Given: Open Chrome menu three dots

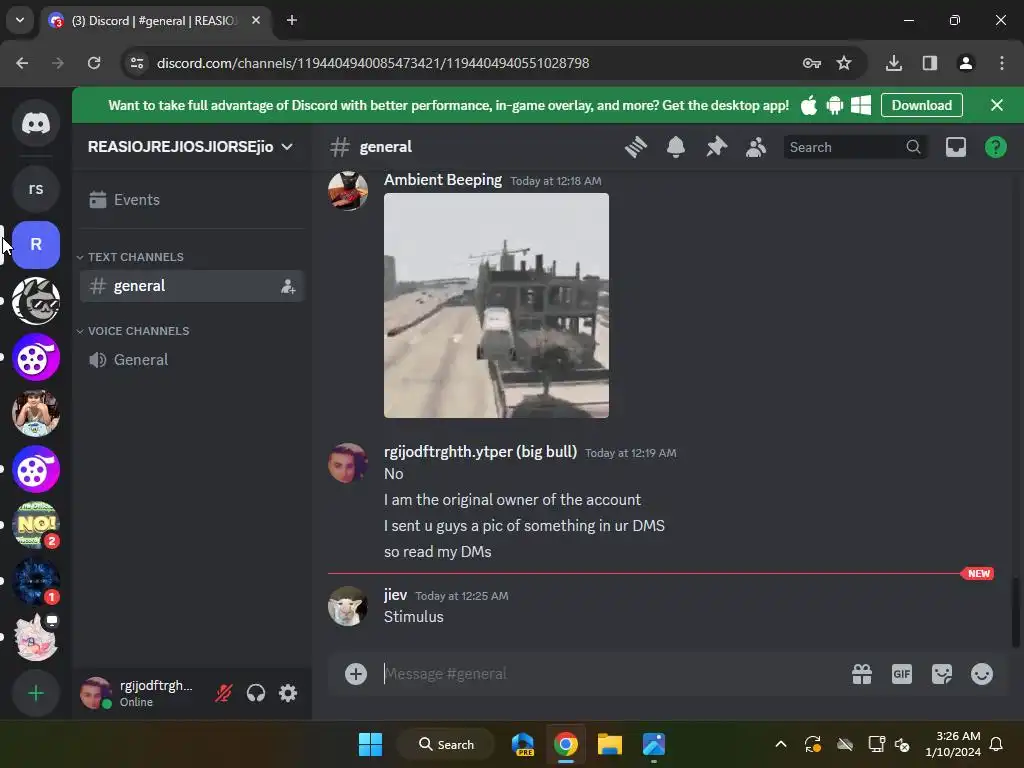Looking at the screenshot, I should [1002, 63].
